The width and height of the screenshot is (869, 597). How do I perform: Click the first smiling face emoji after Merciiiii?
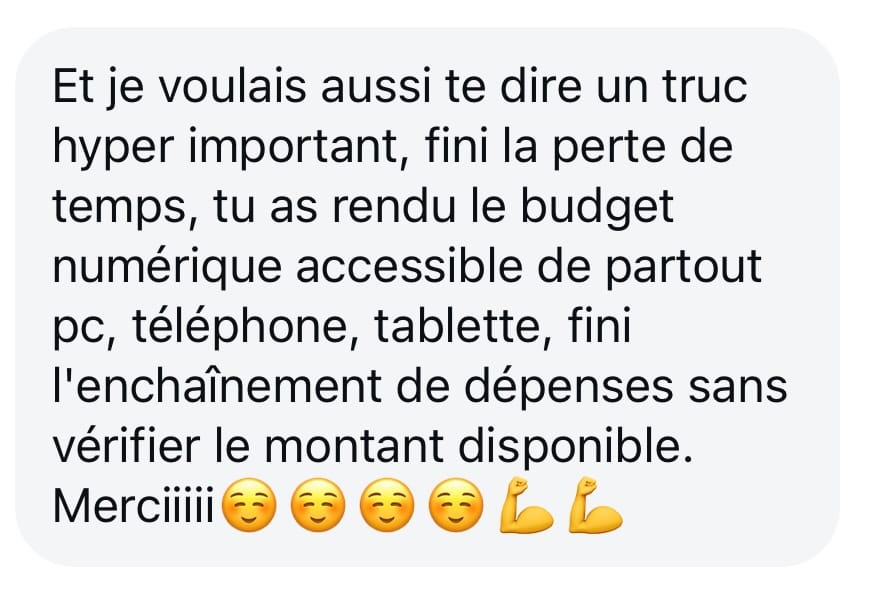pos(249,505)
